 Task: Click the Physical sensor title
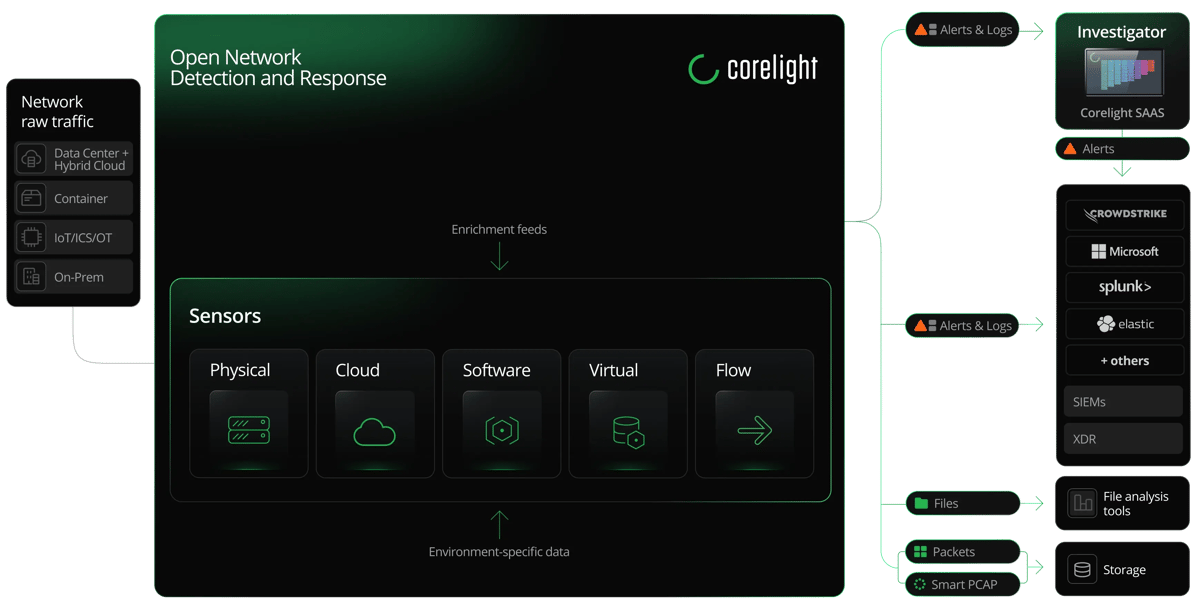pyautogui.click(x=240, y=370)
